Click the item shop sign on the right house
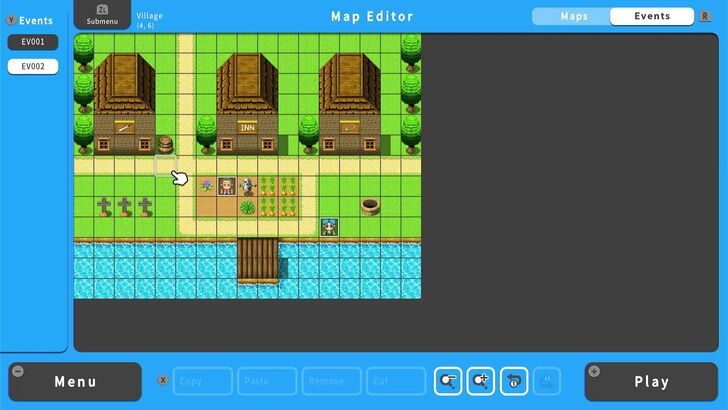The height and width of the screenshot is (410, 728). [x=350, y=127]
